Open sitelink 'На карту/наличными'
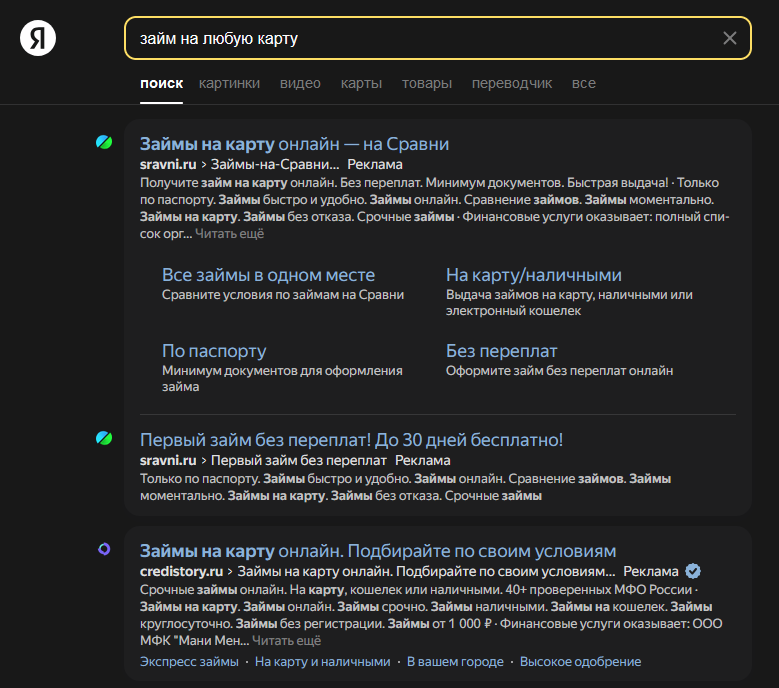Image resolution: width=779 pixels, height=688 pixels. coord(534,275)
